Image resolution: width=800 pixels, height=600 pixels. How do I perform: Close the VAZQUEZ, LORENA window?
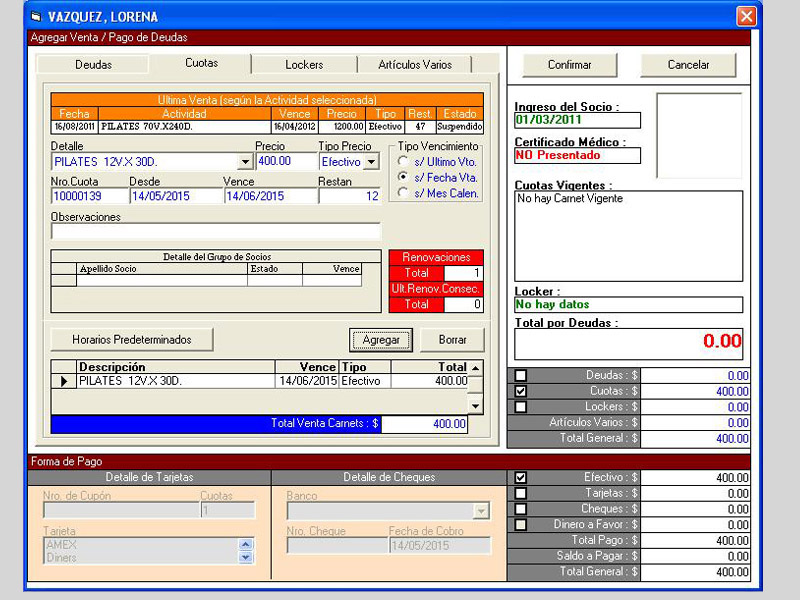[x=745, y=16]
